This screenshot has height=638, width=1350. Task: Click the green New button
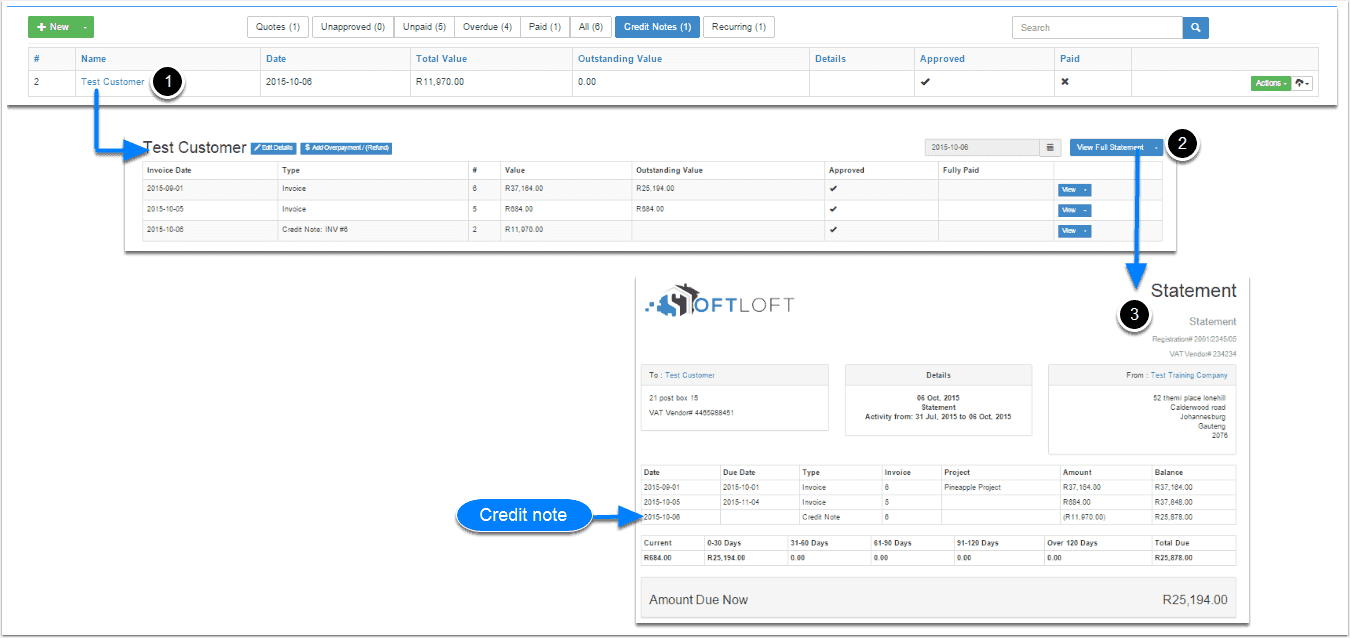point(53,27)
